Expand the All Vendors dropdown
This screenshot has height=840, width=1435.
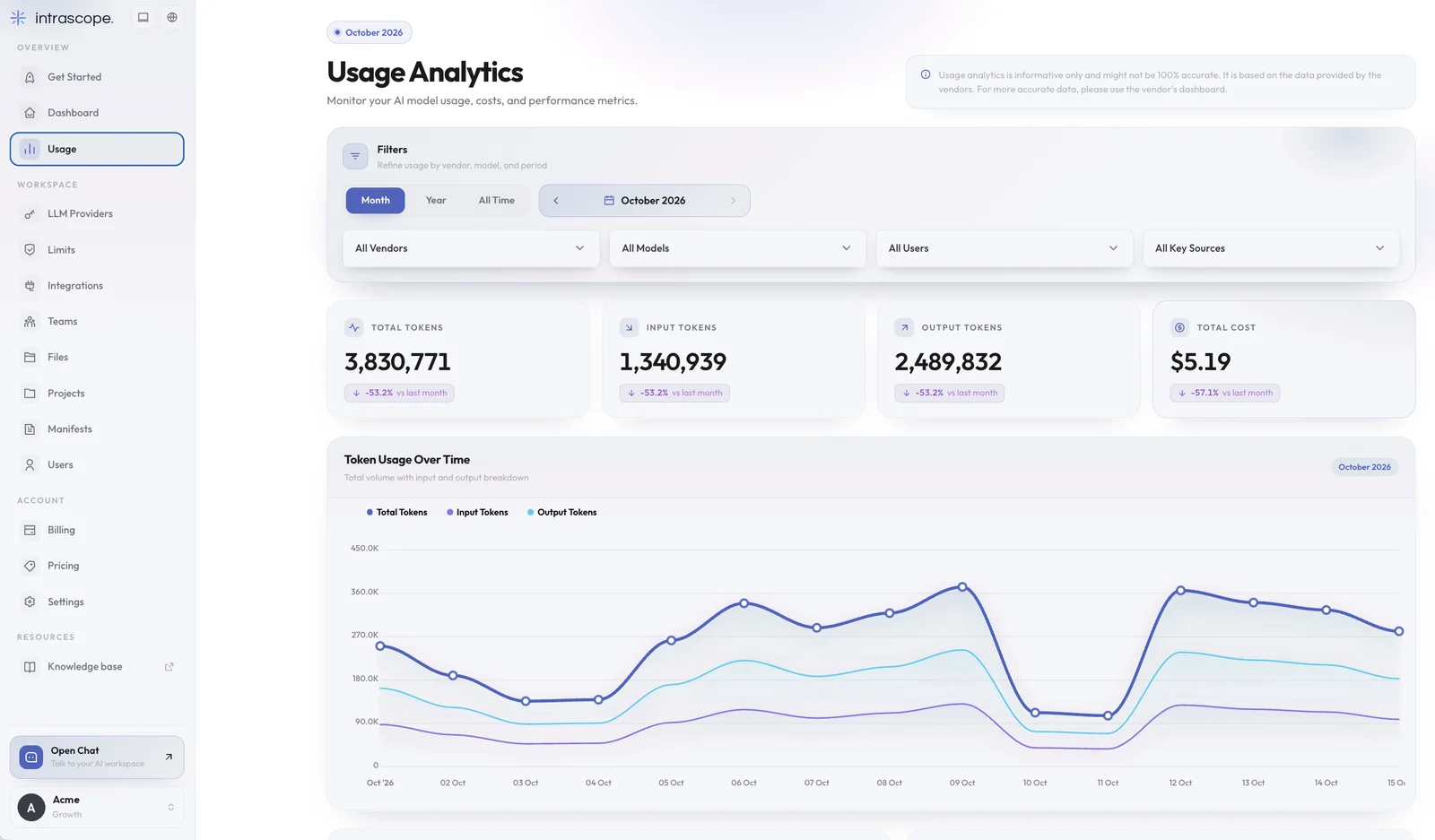470,248
